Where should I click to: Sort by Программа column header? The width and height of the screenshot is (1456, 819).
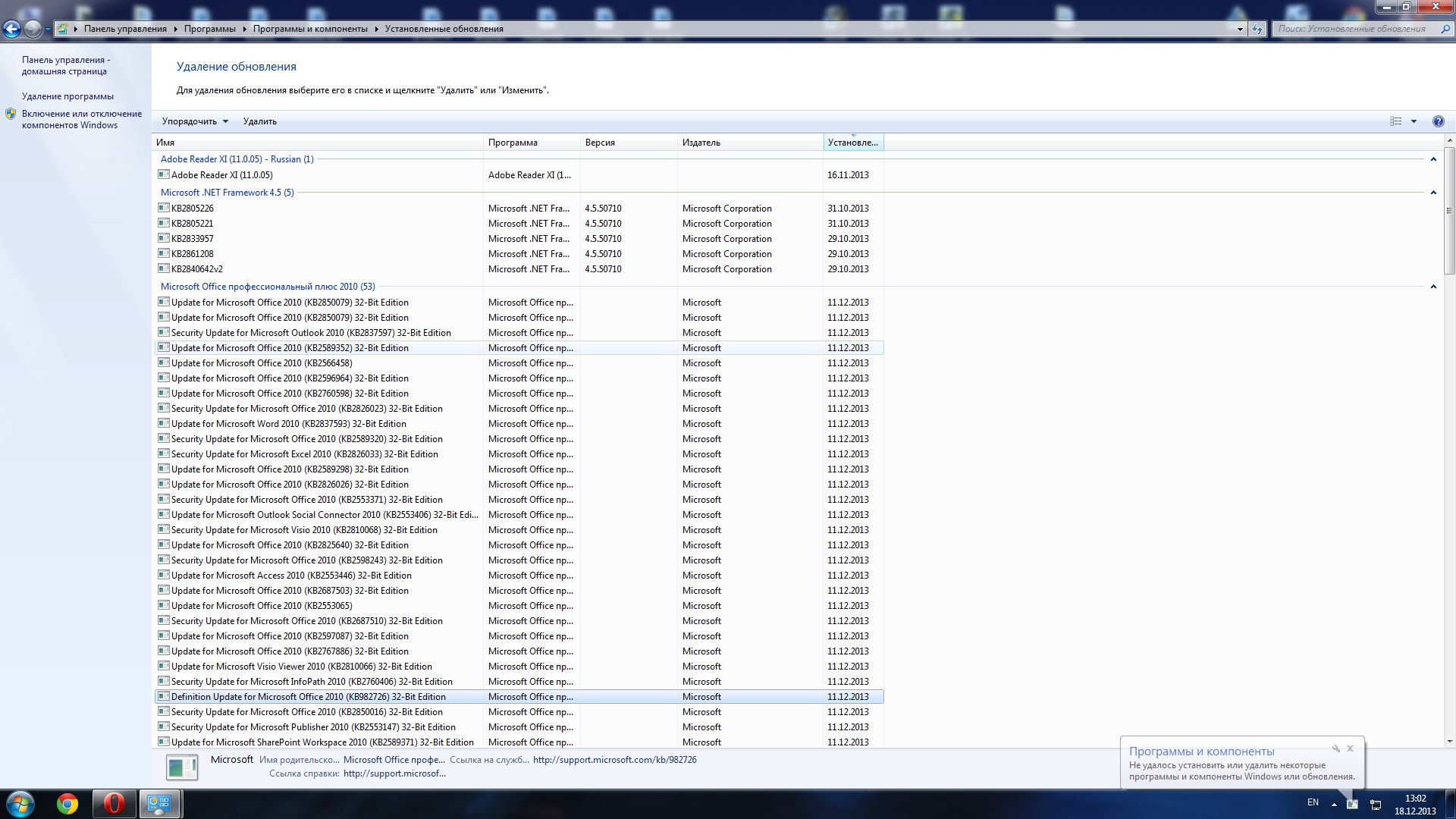532,143
